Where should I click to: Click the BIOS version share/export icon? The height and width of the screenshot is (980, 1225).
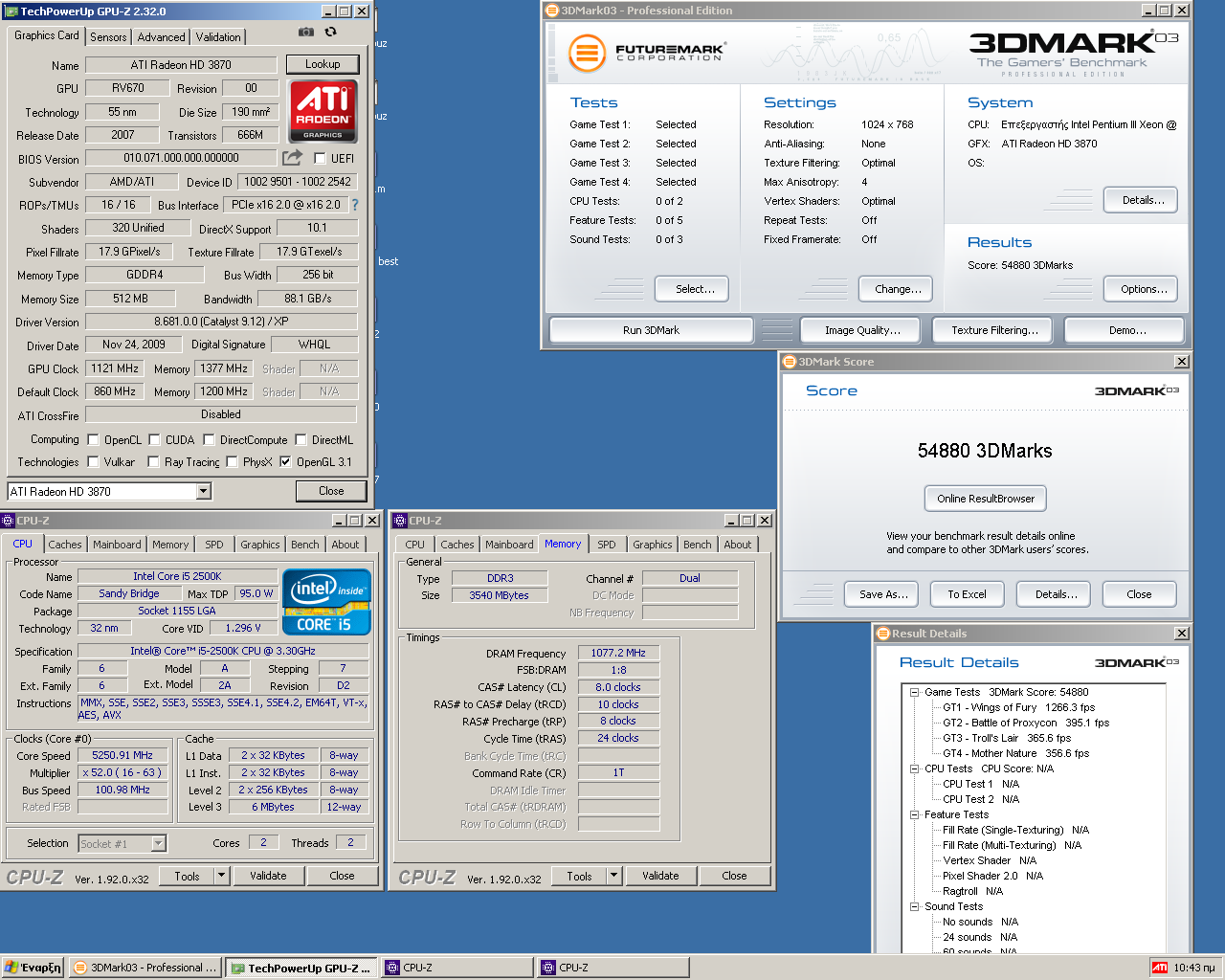coord(292,157)
